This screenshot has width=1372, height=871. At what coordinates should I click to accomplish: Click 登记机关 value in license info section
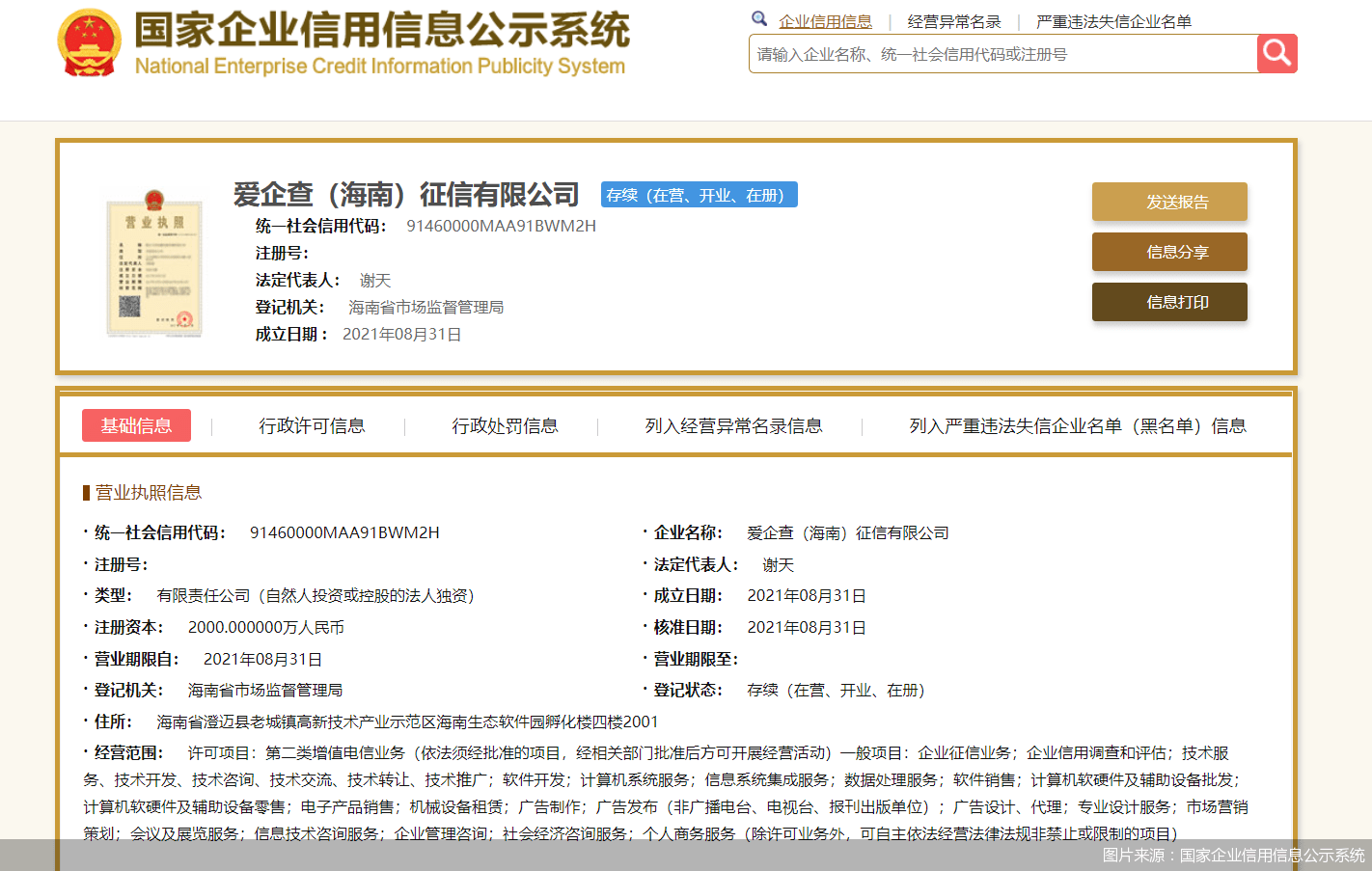265,691
